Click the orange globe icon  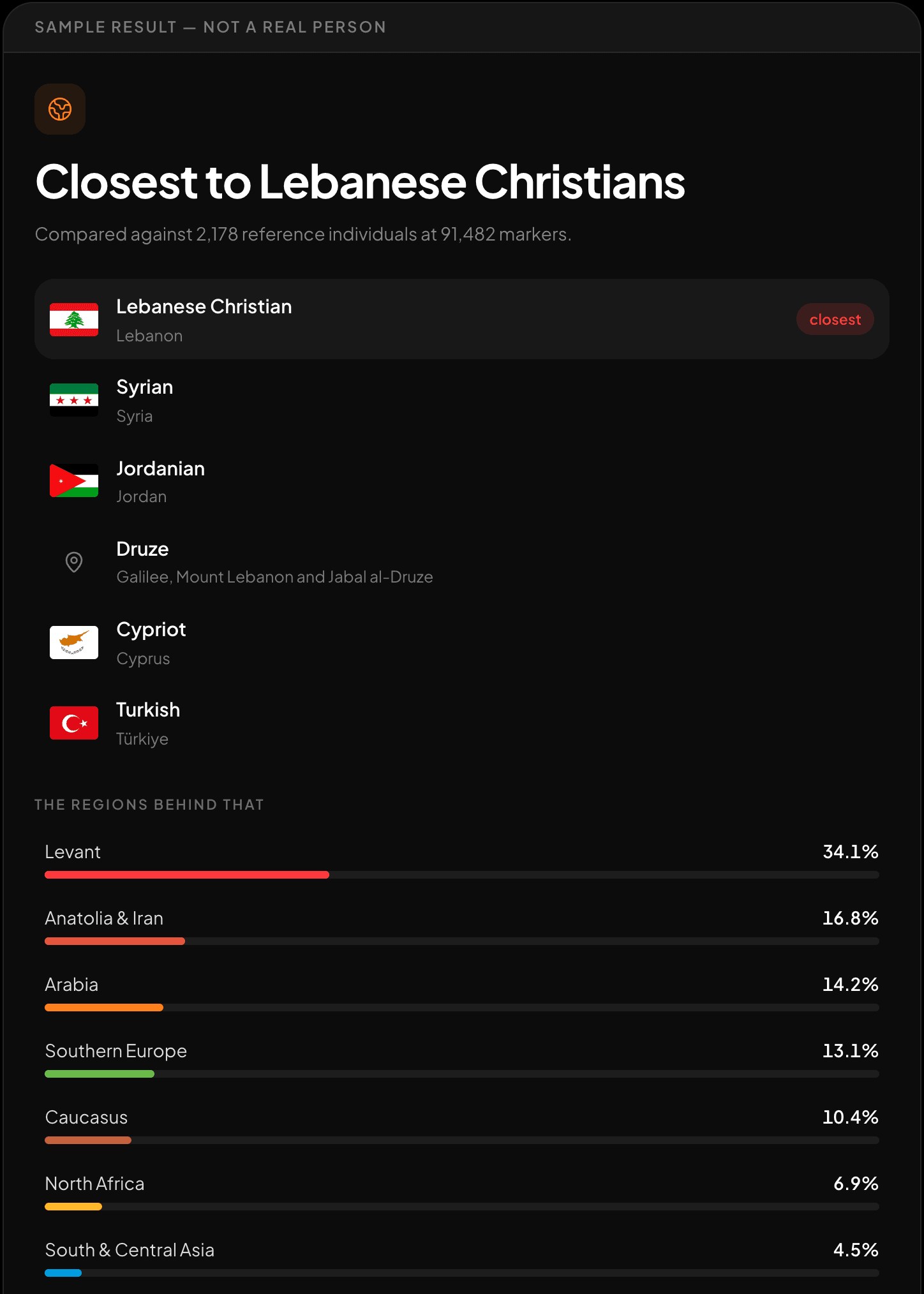click(x=60, y=109)
